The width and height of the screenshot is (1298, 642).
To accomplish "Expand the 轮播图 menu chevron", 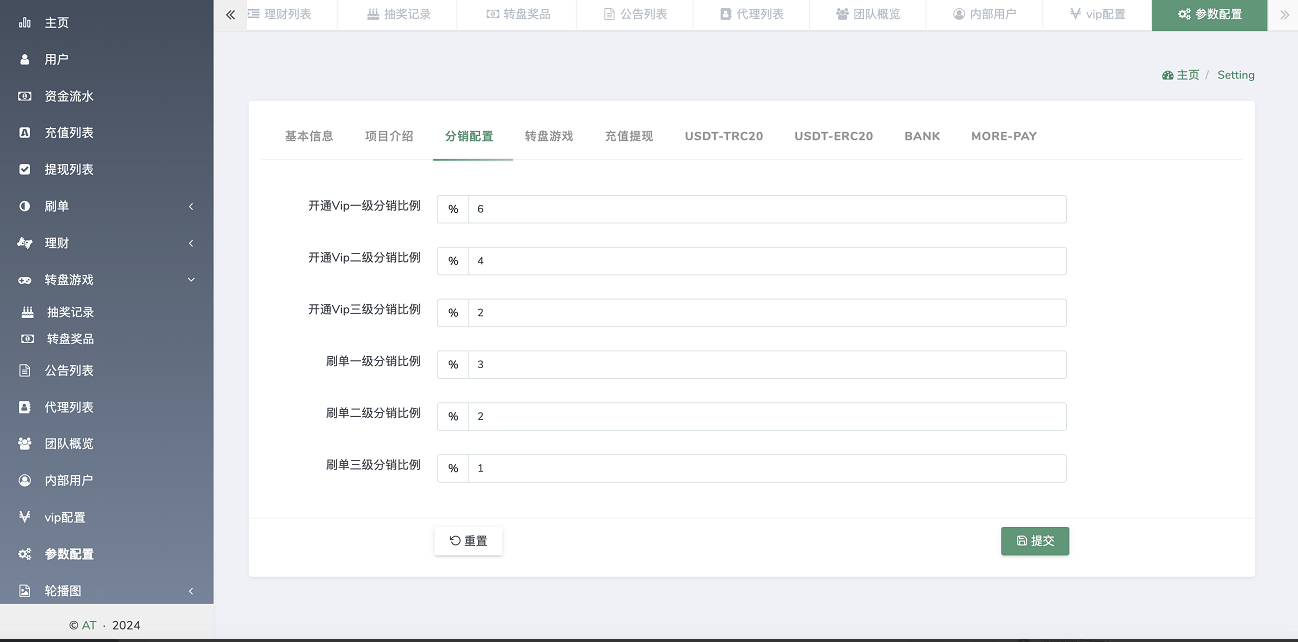I will pos(191,591).
